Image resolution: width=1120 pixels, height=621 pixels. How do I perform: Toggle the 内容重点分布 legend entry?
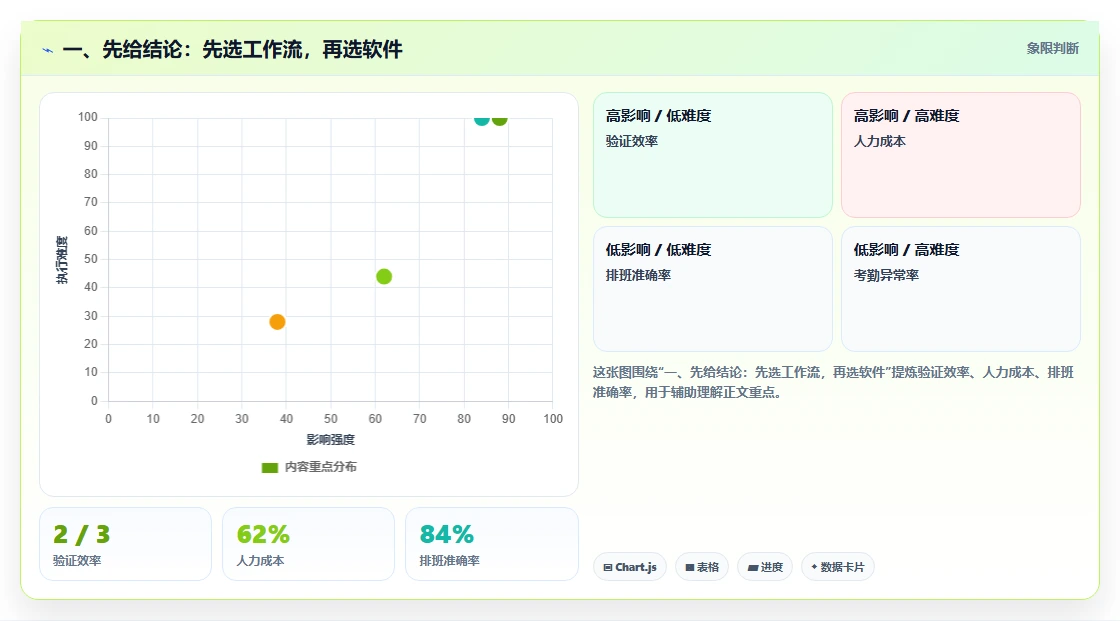coord(309,467)
